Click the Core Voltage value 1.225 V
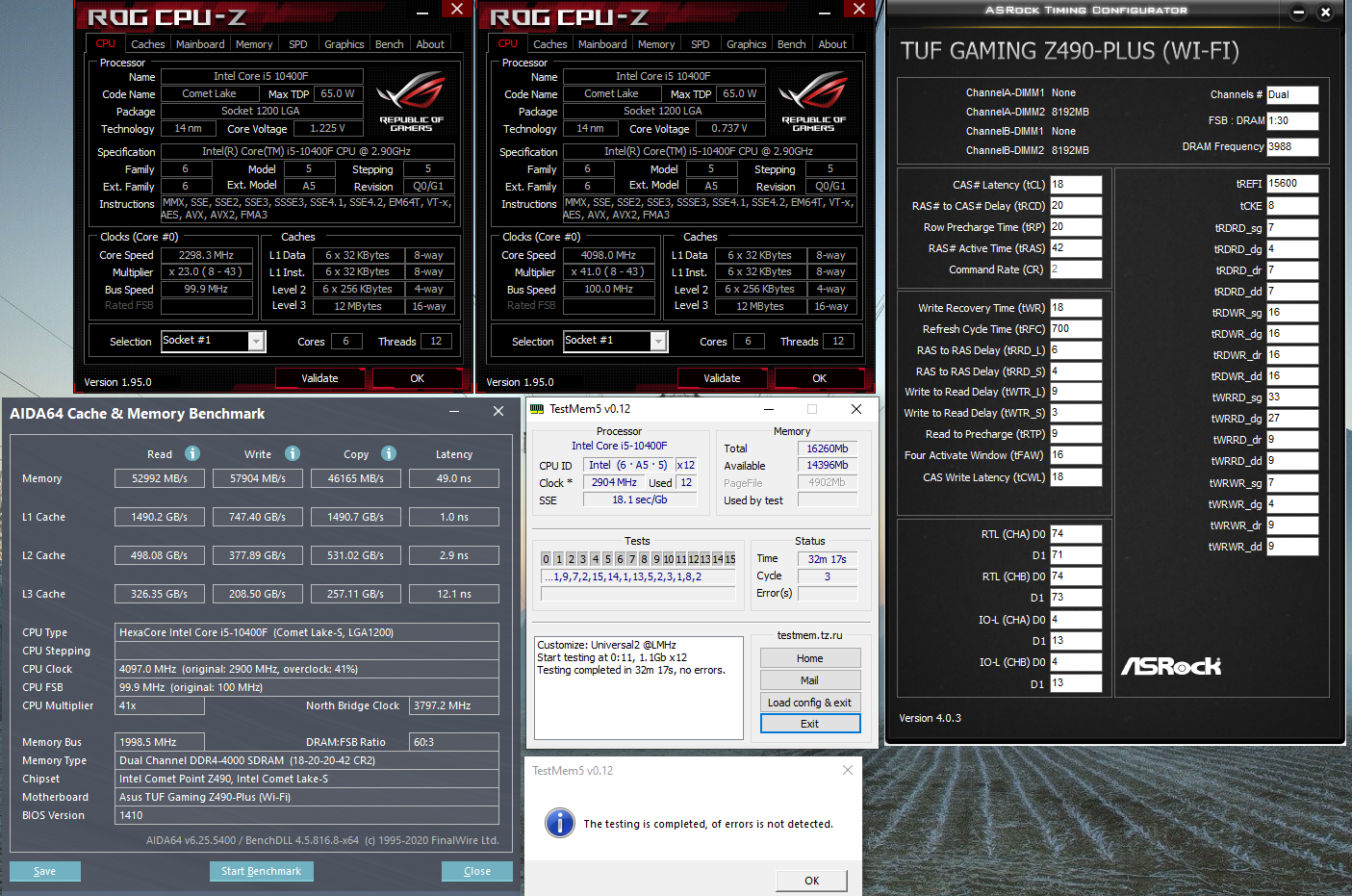1352x896 pixels. click(329, 128)
